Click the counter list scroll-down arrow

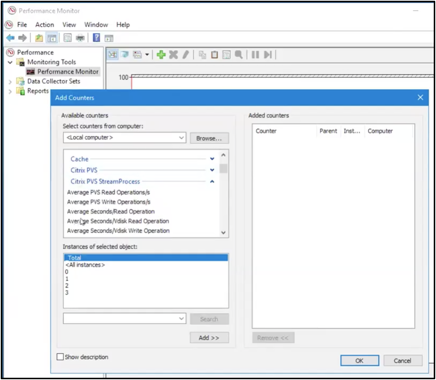pyautogui.click(x=223, y=233)
